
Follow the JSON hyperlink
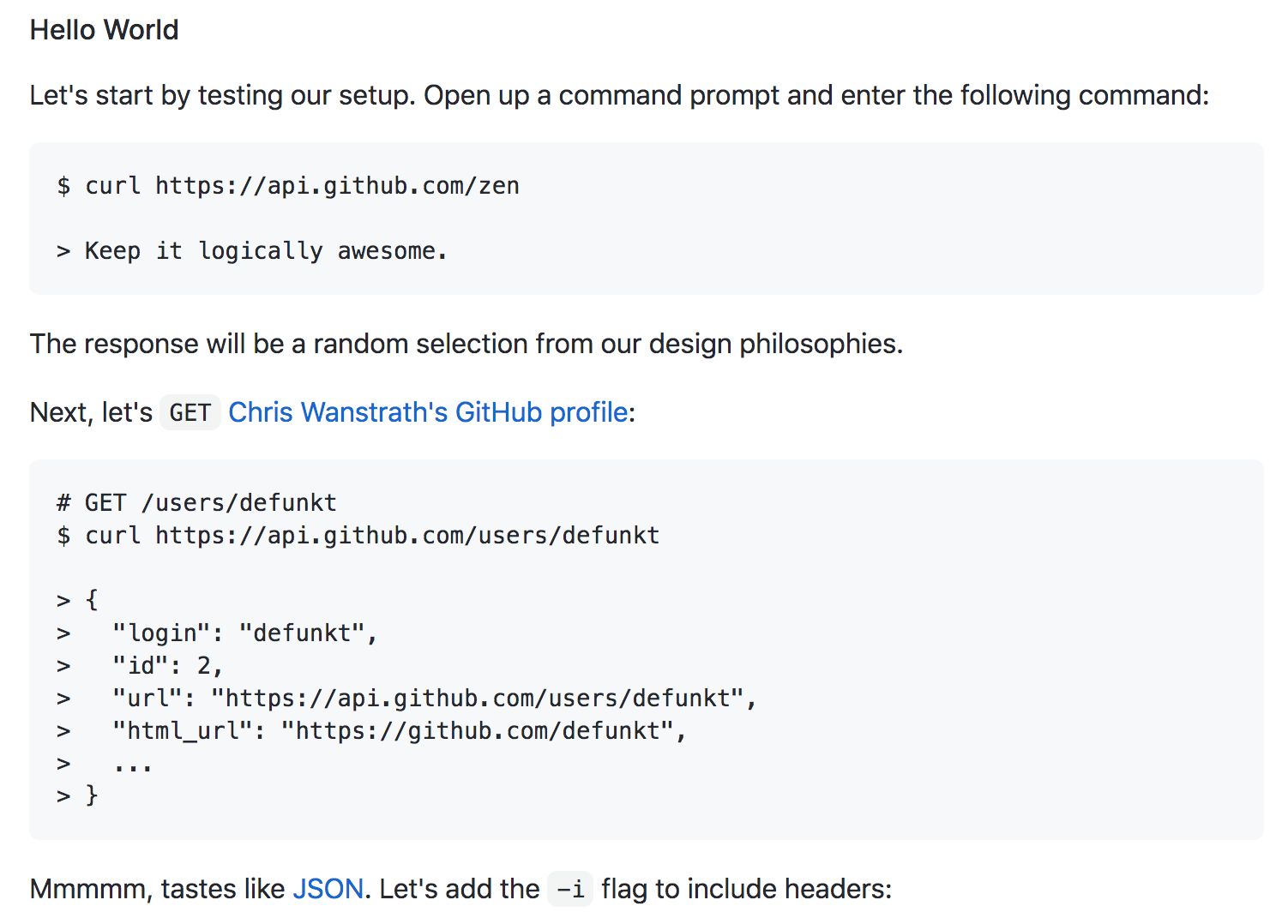(328, 889)
